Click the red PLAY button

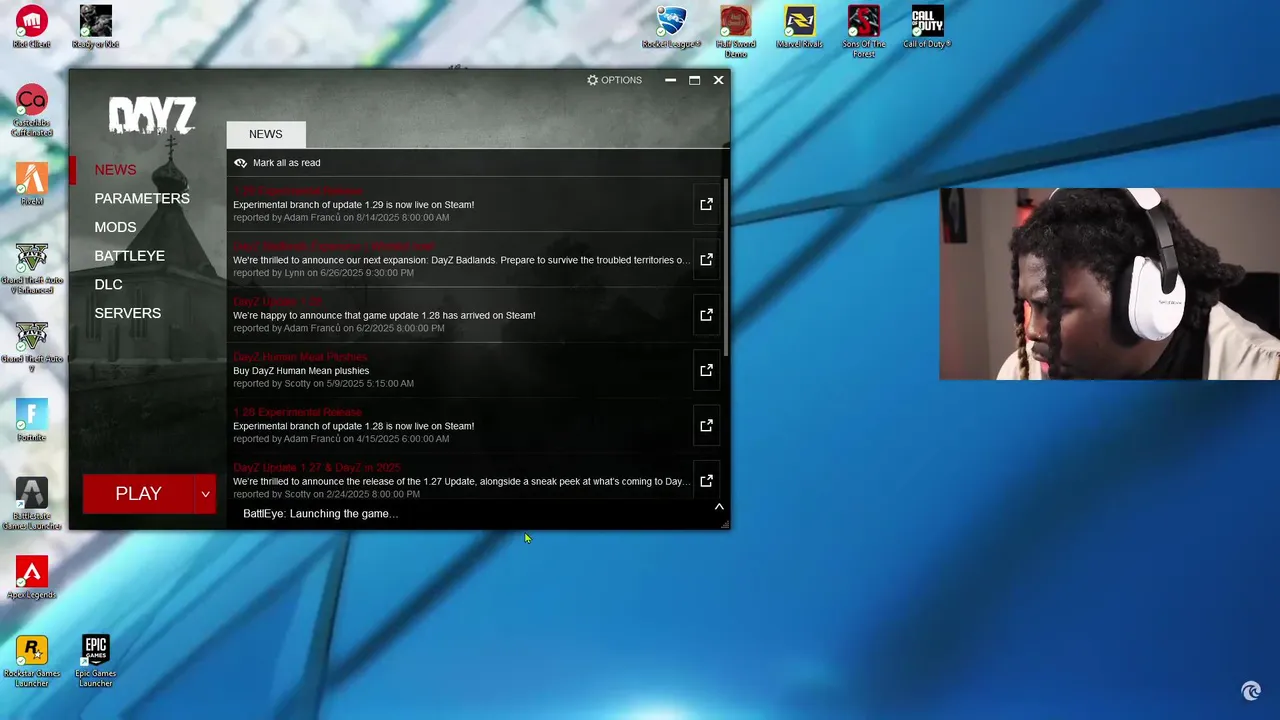click(x=138, y=494)
